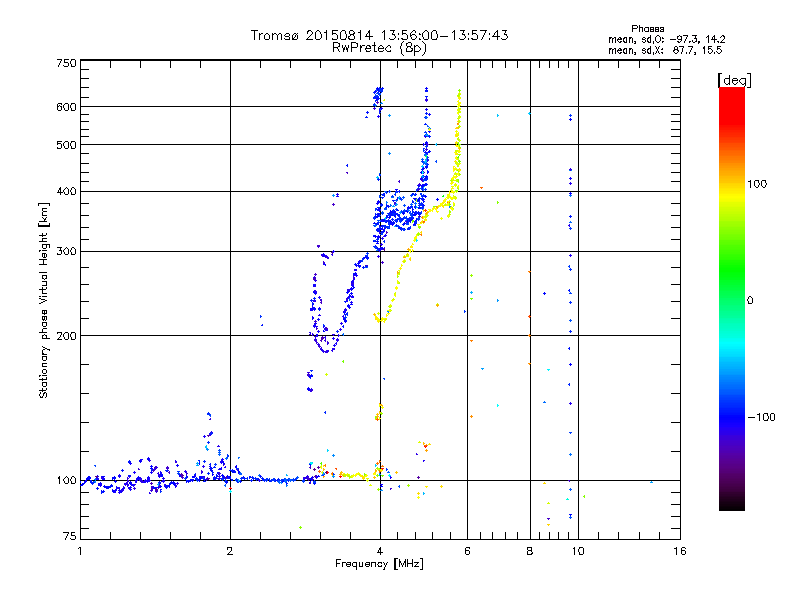
Task: Click the '[deg]' colorbar label
Action: coord(734,80)
